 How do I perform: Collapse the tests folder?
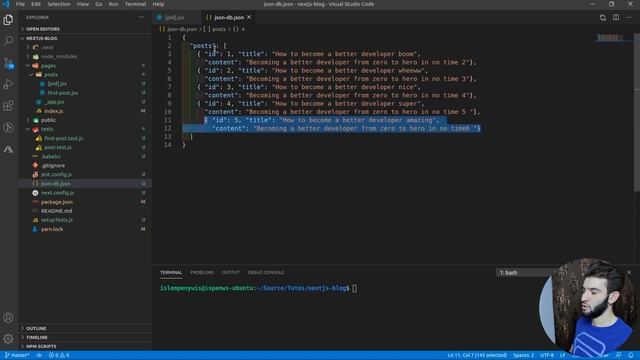pyautogui.click(x=47, y=129)
